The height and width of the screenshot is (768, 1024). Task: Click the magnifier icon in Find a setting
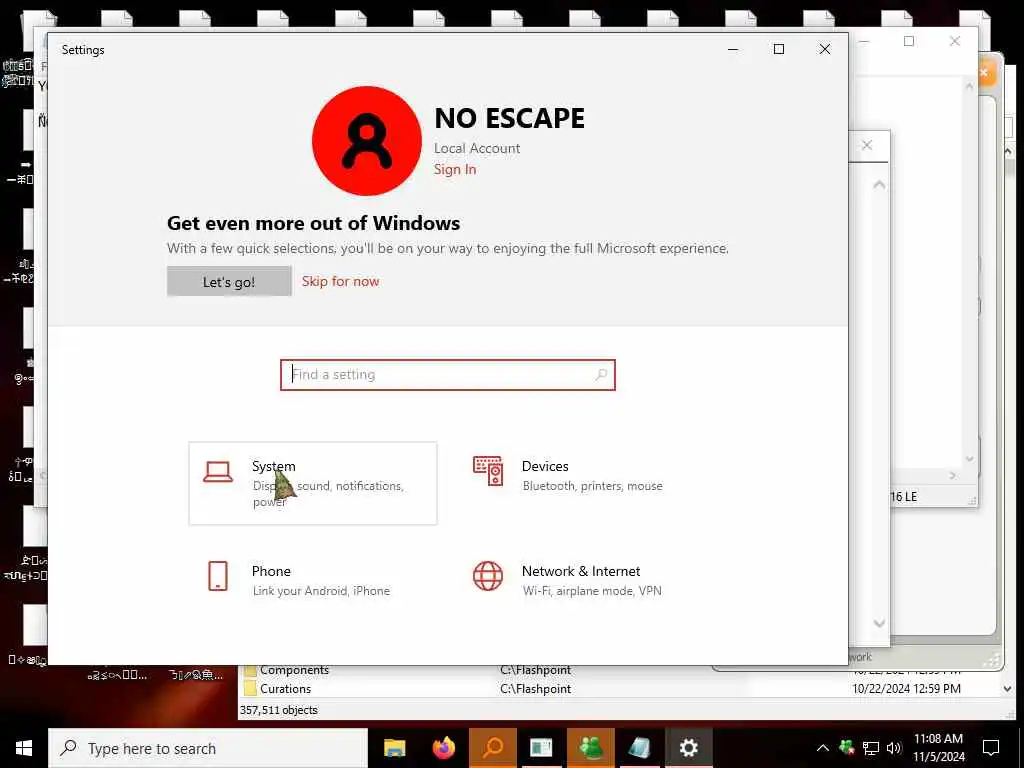tap(601, 374)
